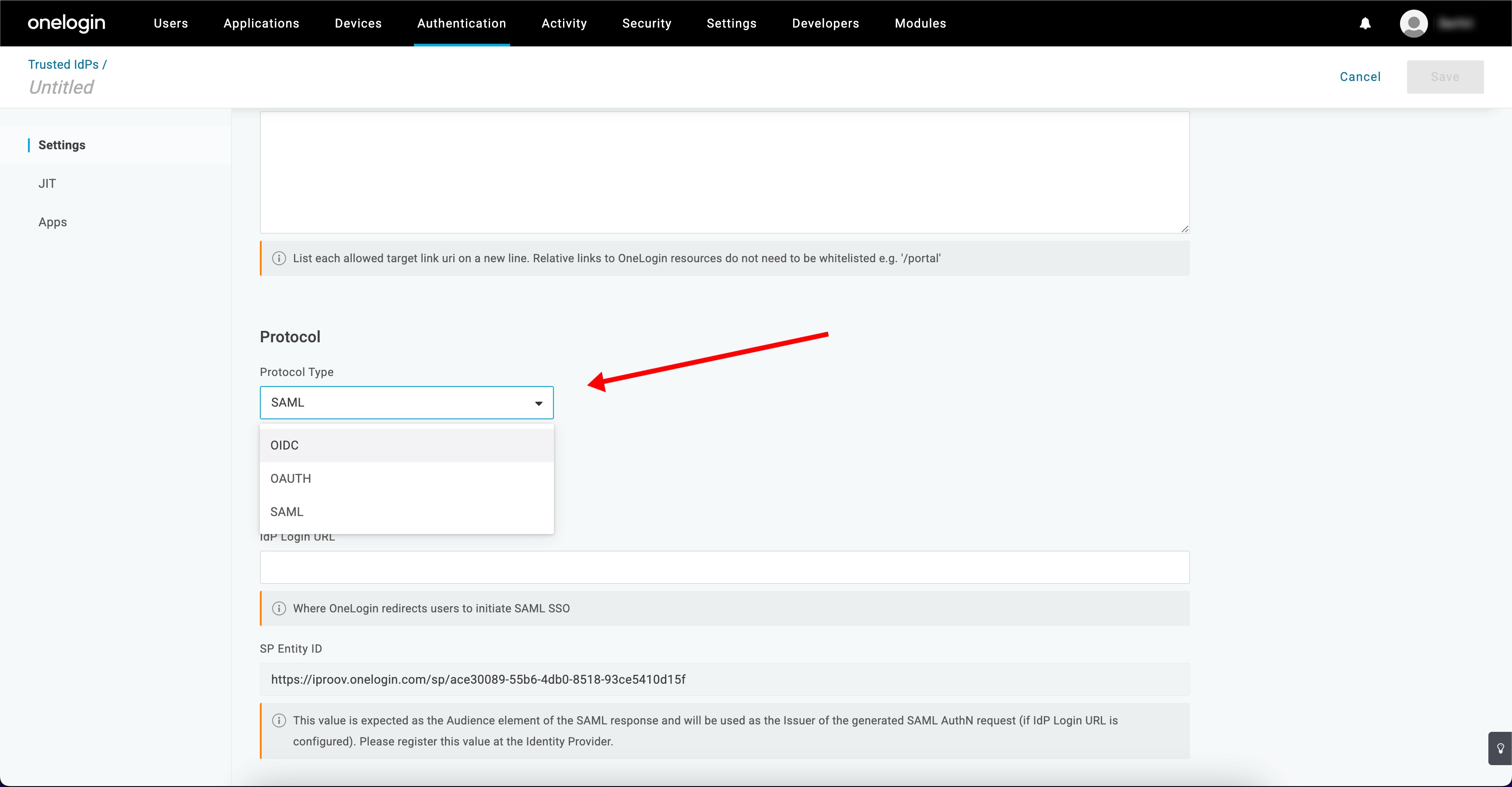Click the IdP Login URL field
The height and width of the screenshot is (787, 1512).
click(x=724, y=567)
